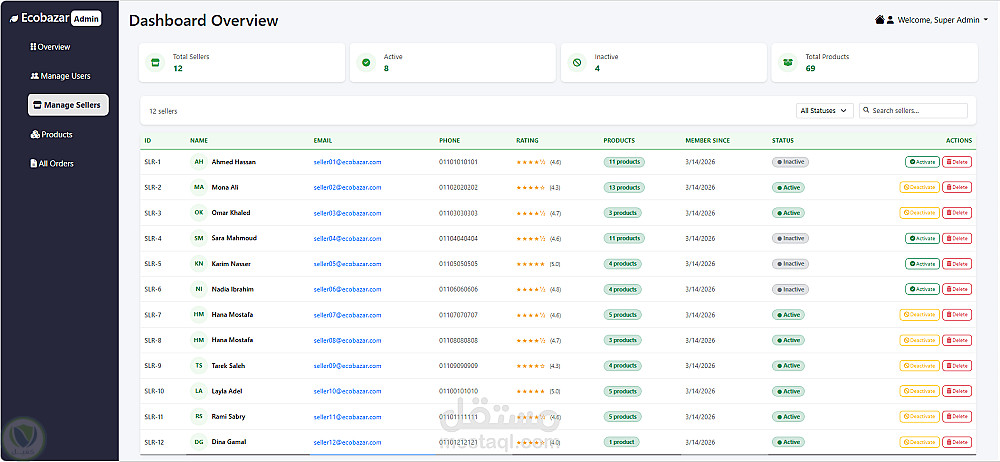
Task: Delete seller Mona Ali
Action: [957, 188]
